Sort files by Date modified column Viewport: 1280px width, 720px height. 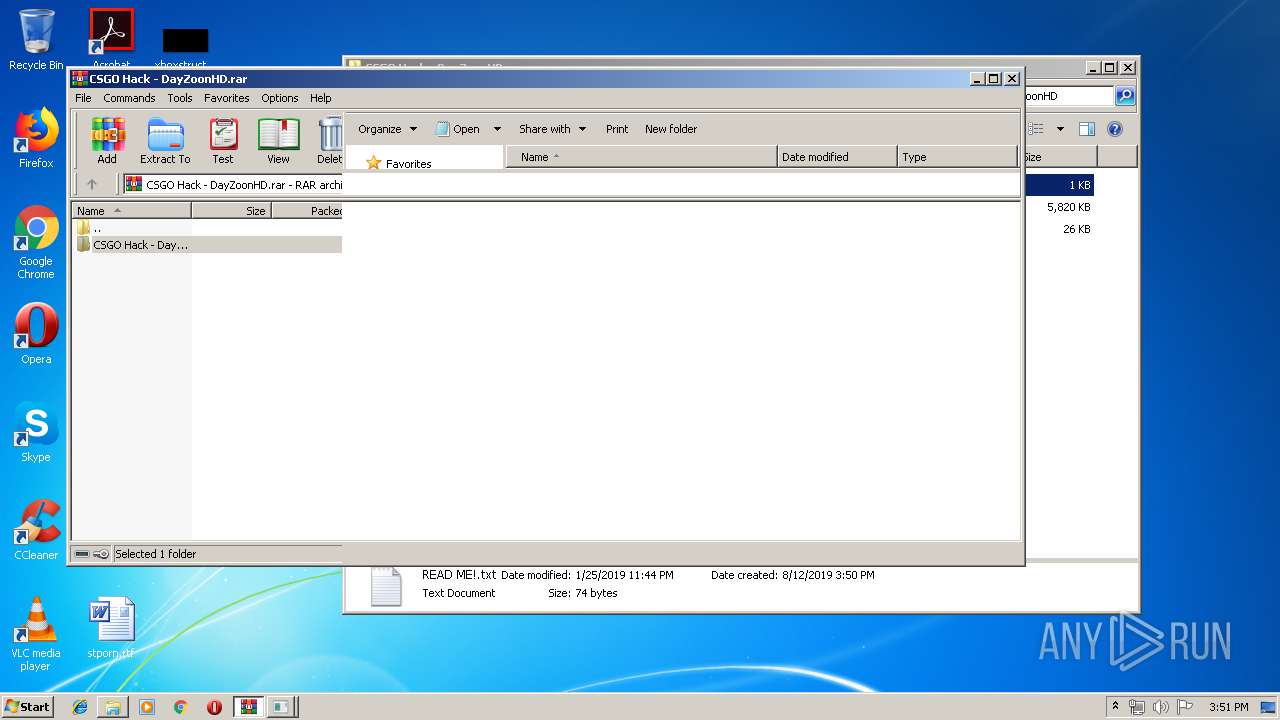click(x=837, y=157)
